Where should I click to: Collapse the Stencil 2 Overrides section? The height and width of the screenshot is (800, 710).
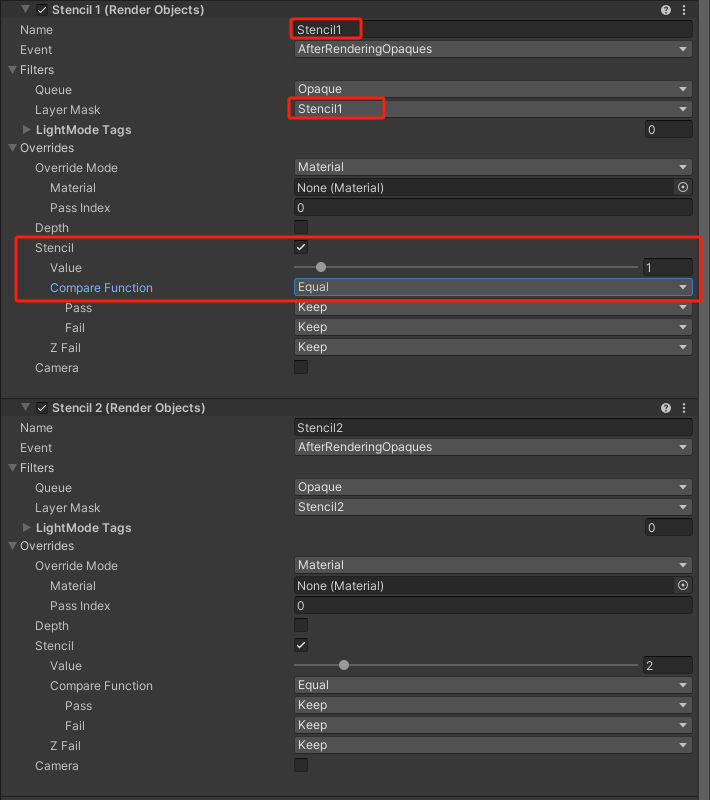(x=12, y=546)
